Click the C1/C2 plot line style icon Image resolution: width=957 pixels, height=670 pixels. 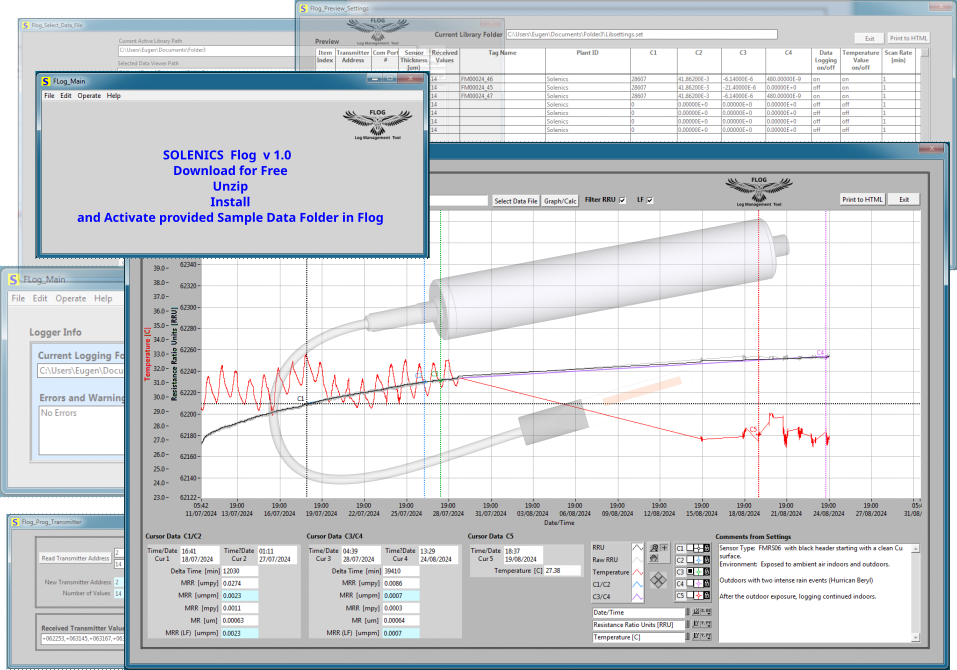pyautogui.click(x=637, y=585)
